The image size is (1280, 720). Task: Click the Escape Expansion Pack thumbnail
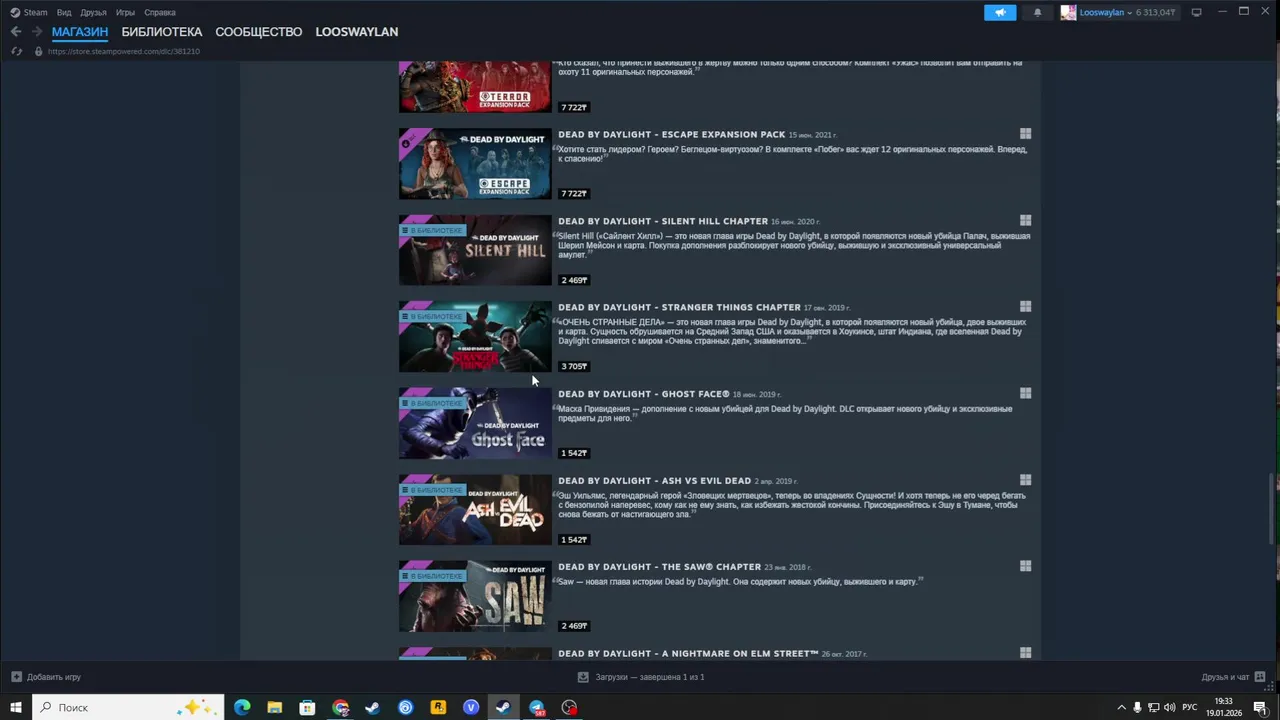(x=475, y=163)
